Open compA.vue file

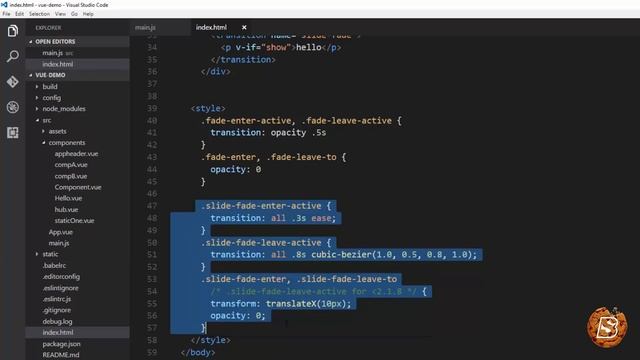point(71,164)
